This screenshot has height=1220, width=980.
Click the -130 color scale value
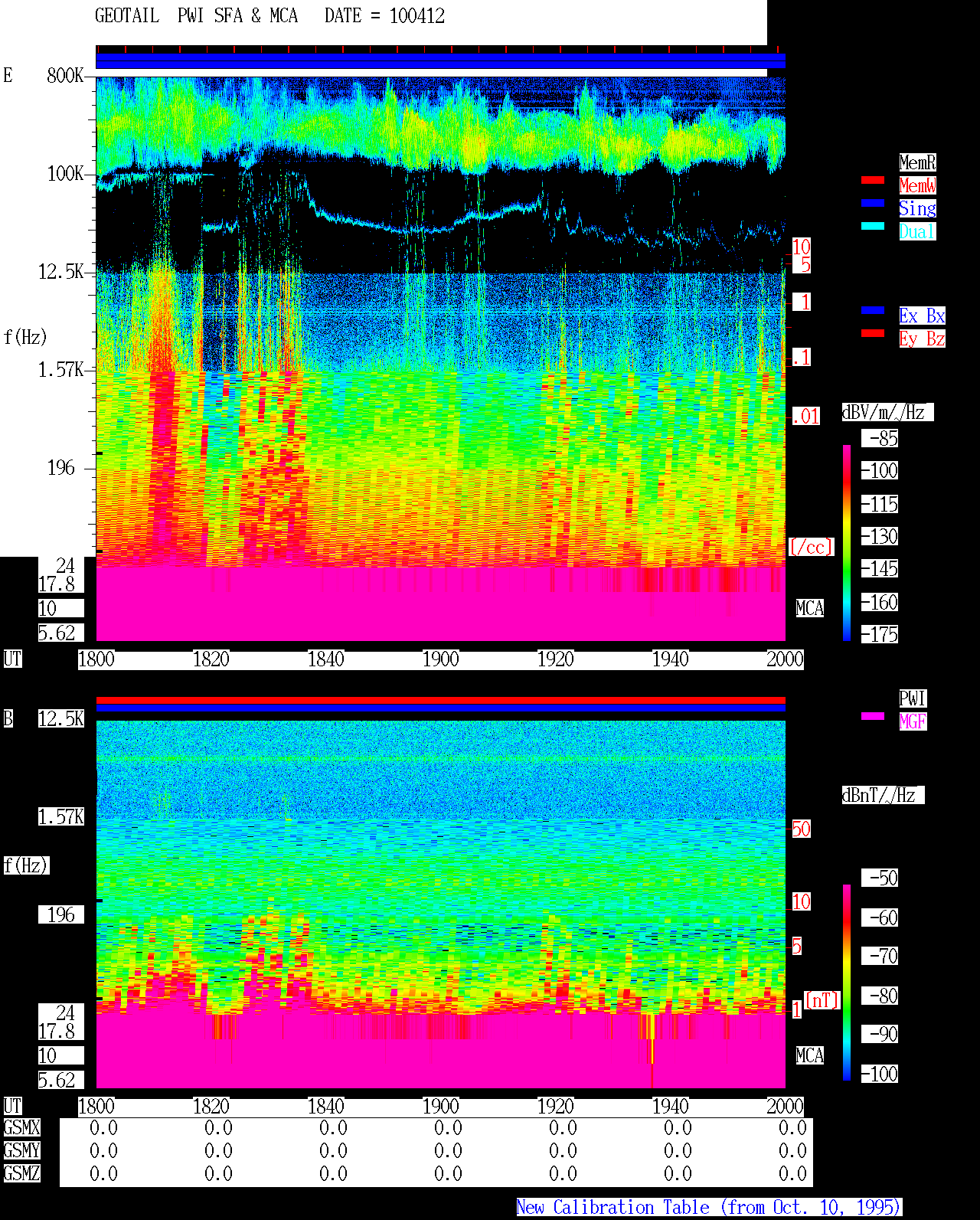coord(880,536)
